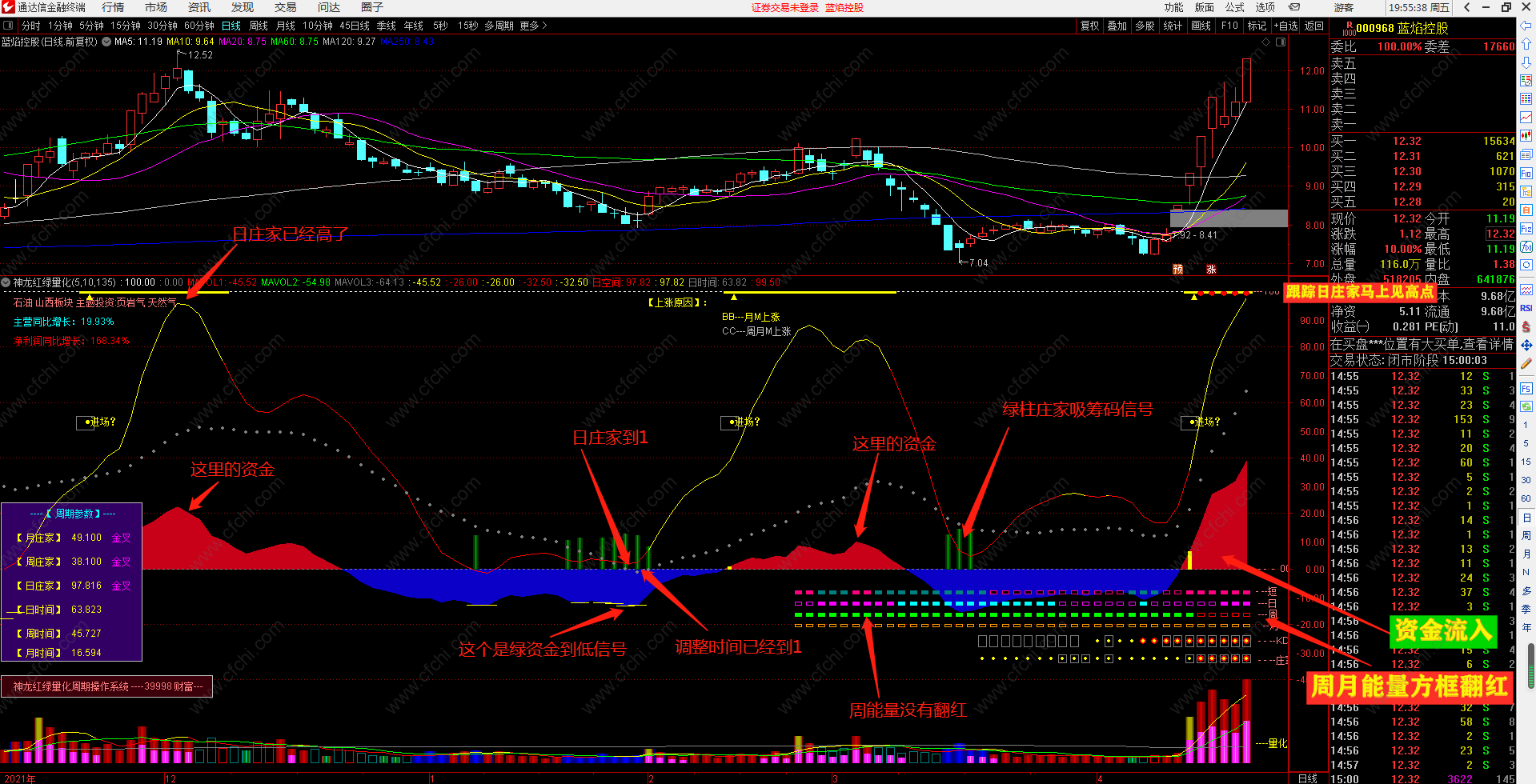Viewport: 1536px width, 784px height.
Task: Click the F10 company info icon in sidebar
Action: point(1526,173)
